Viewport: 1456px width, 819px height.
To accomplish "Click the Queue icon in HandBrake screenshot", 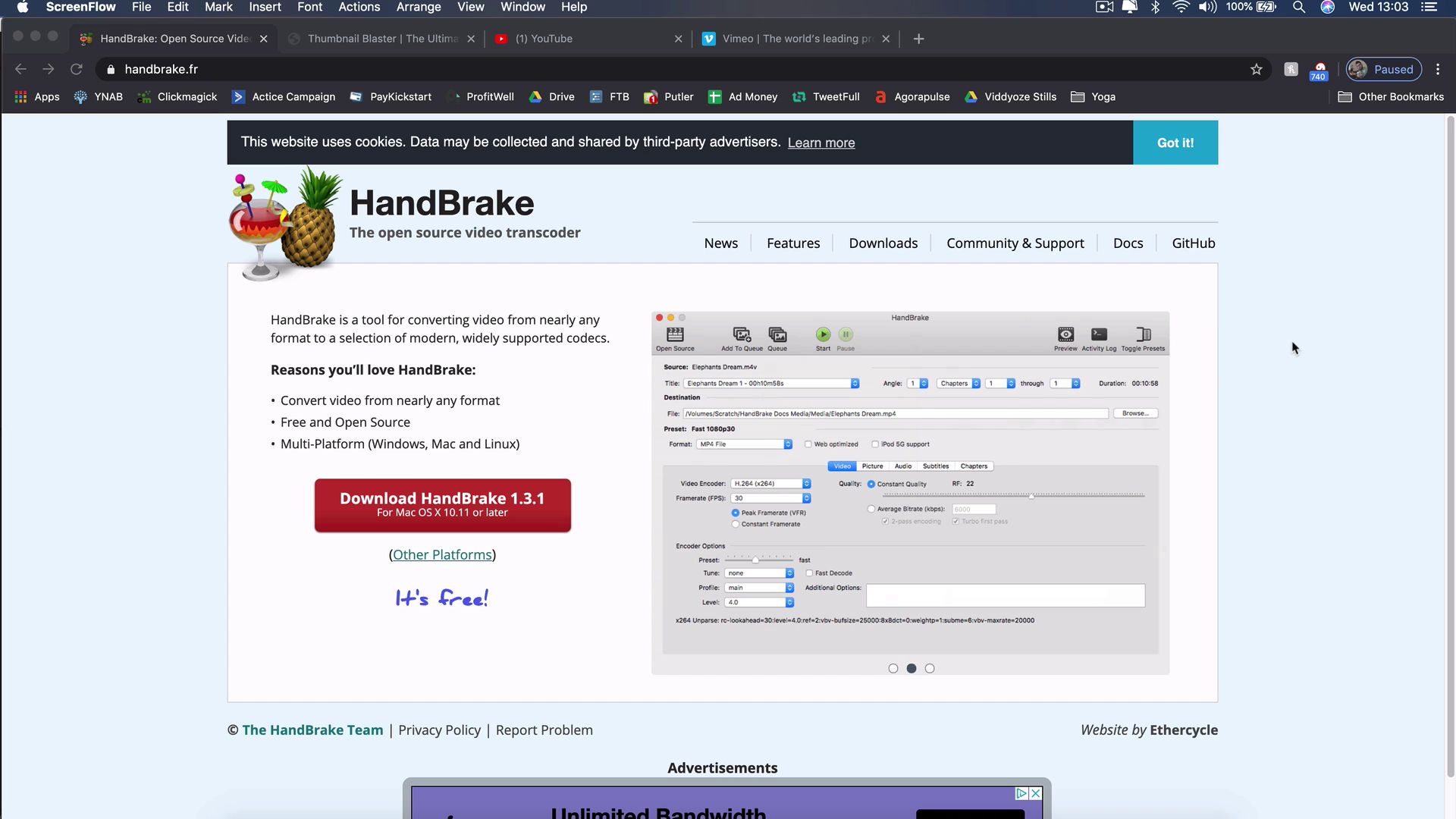I will tap(777, 339).
